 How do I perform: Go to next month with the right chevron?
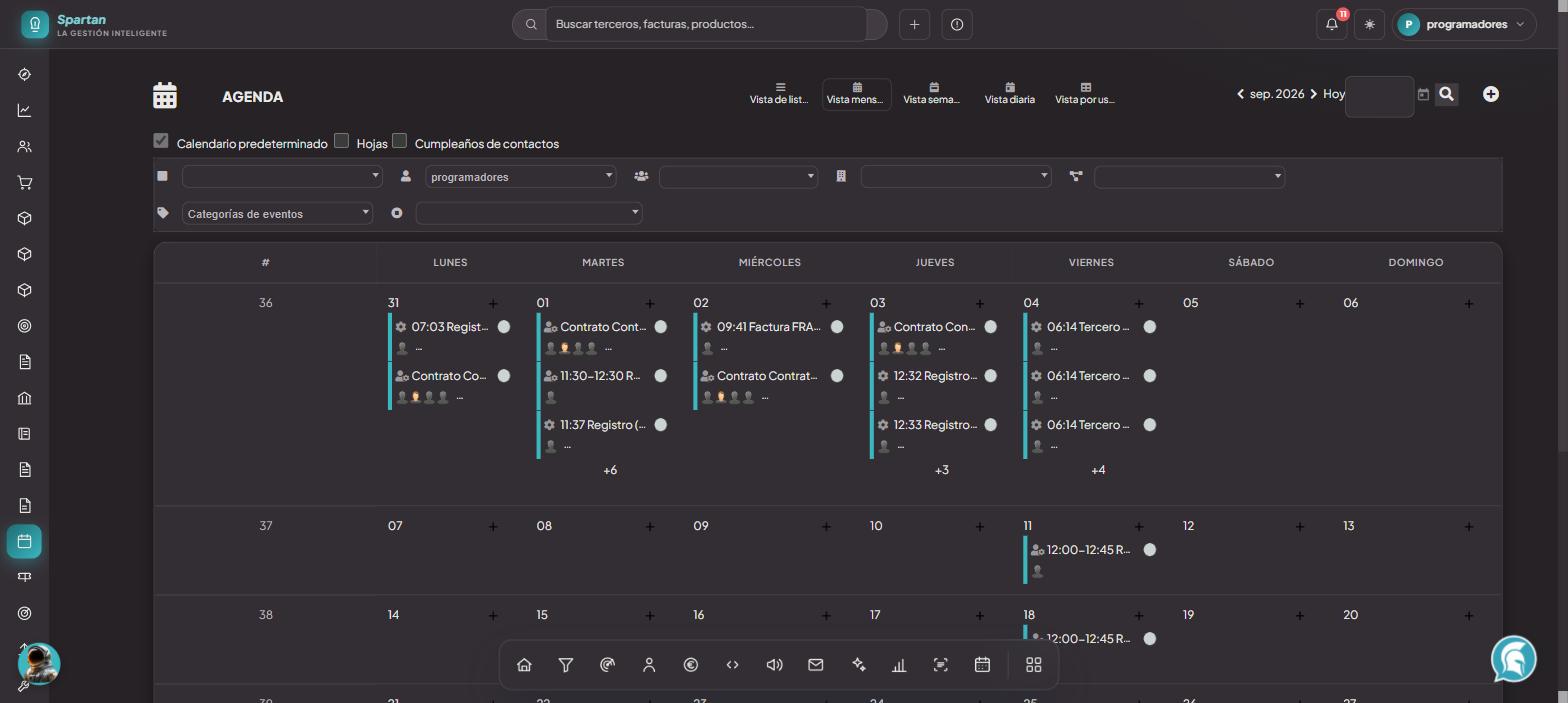[x=1314, y=94]
